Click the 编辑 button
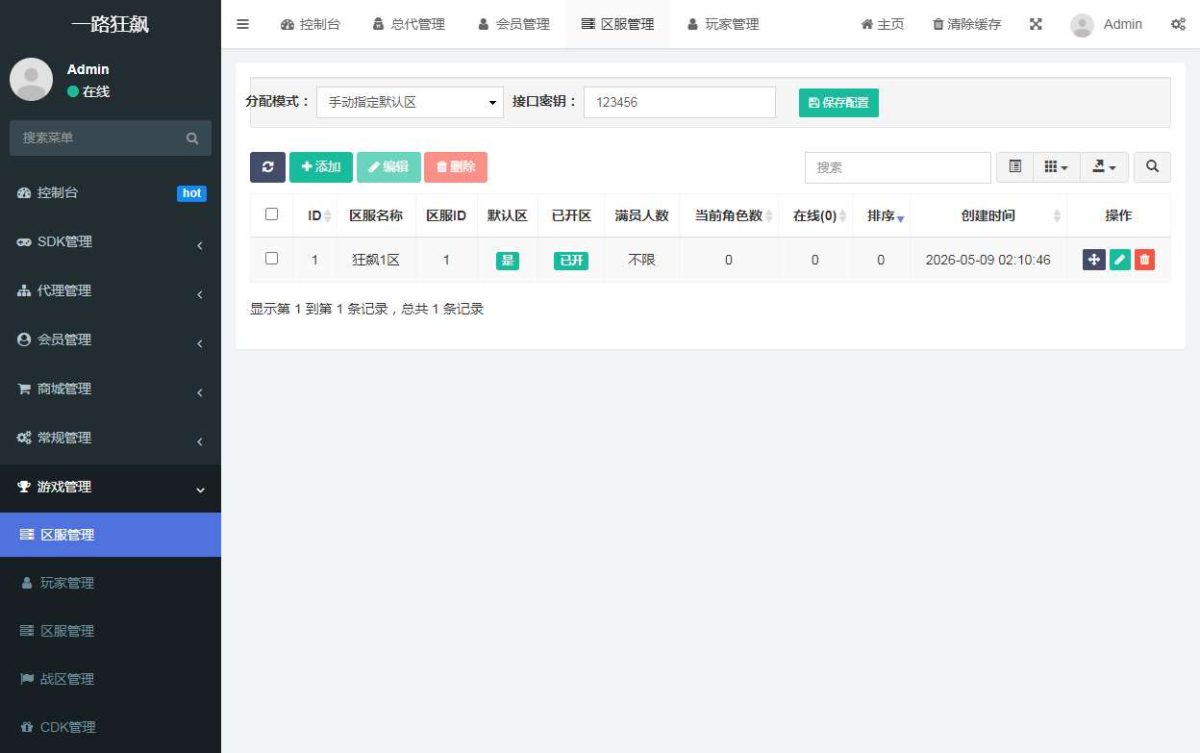 [x=388, y=167]
